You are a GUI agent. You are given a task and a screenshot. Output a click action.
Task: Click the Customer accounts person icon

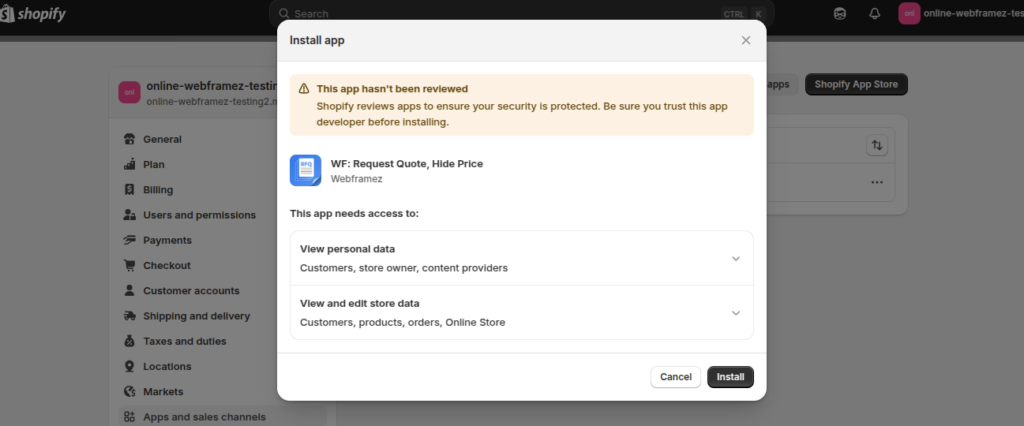129,291
